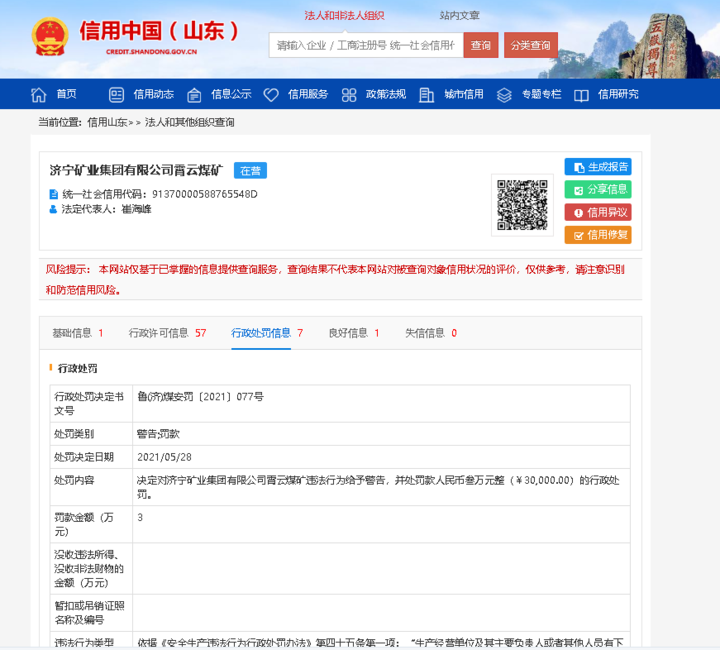Switch to the 基础信息 tab
This screenshot has height=650, width=720.
[78, 333]
